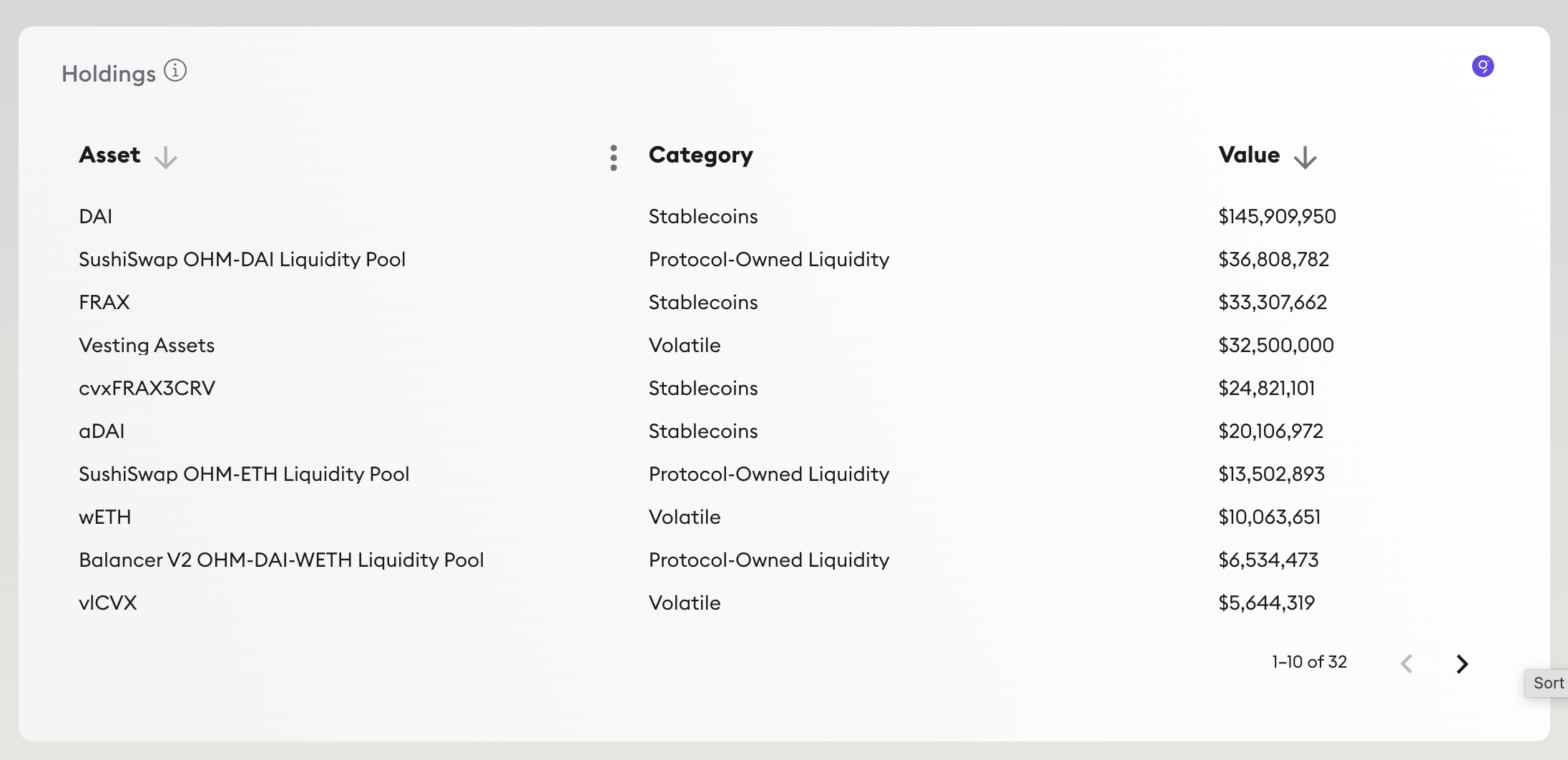1568x760 pixels.
Task: Expand options via the kebab dropdown
Action: click(613, 158)
